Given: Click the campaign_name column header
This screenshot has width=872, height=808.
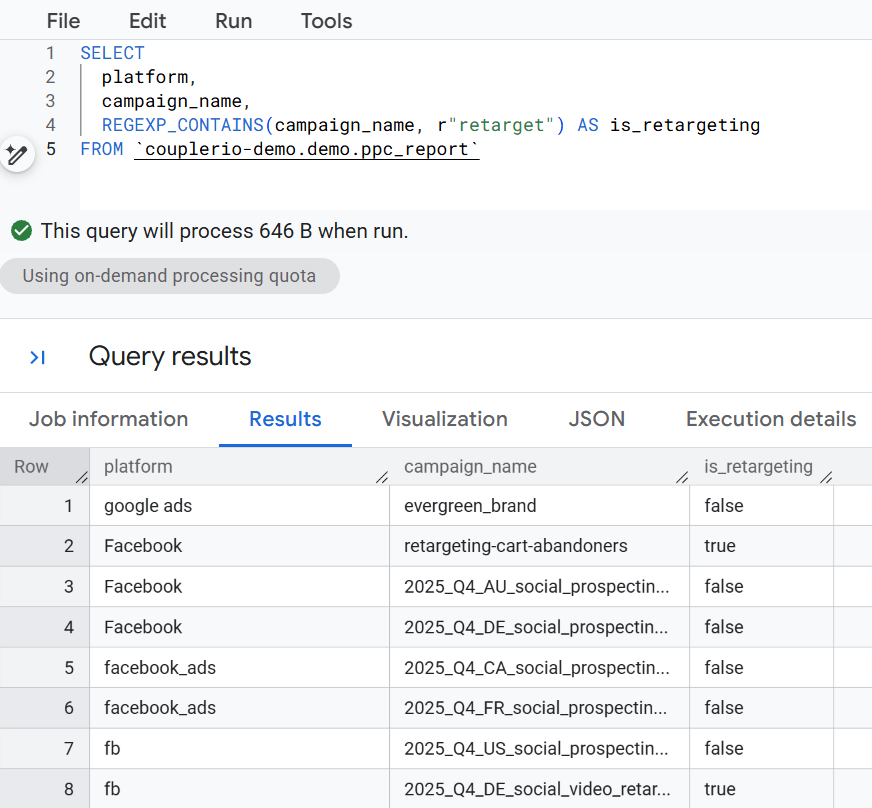Looking at the screenshot, I should [x=540, y=467].
